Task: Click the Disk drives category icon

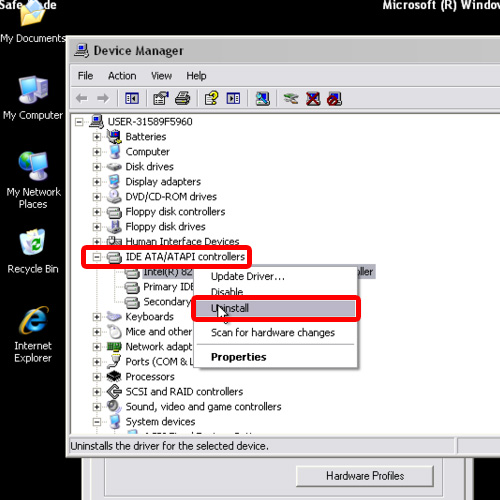Action: click(x=114, y=166)
